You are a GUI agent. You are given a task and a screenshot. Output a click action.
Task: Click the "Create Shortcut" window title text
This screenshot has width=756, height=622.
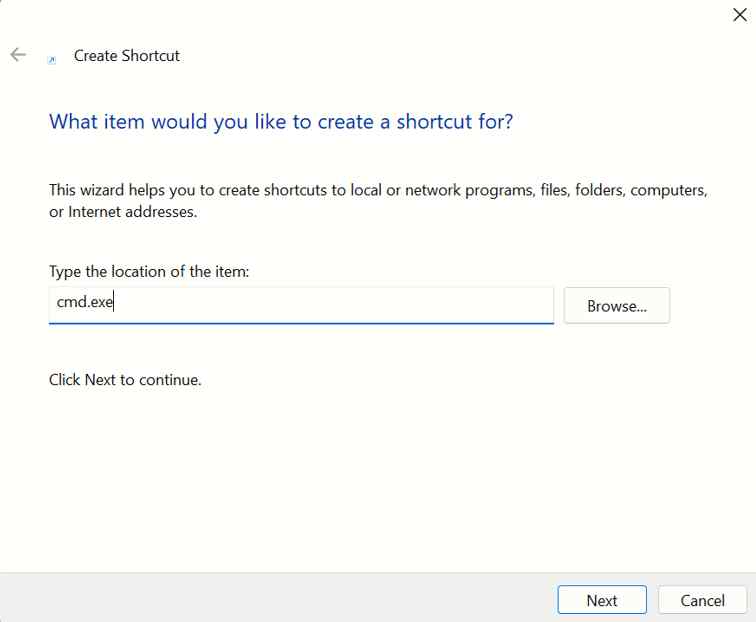pyautogui.click(x=127, y=56)
